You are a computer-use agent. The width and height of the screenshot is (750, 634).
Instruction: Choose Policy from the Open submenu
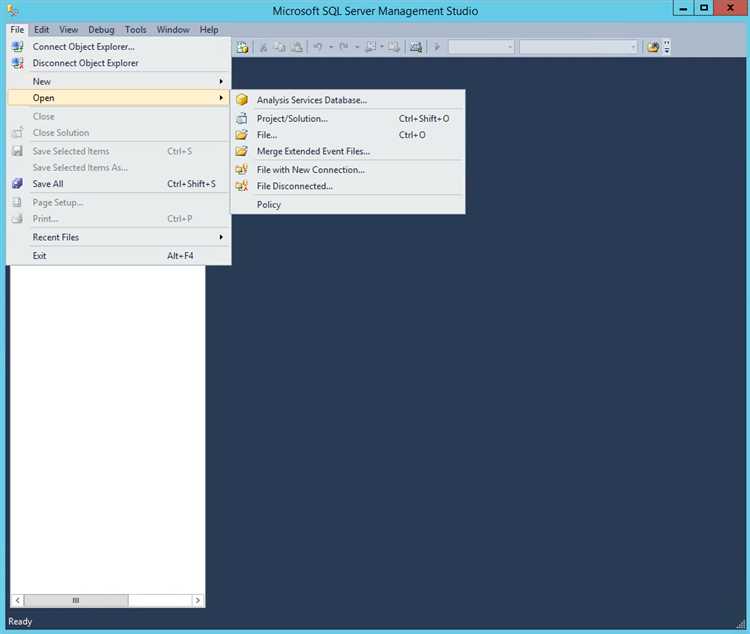point(269,205)
